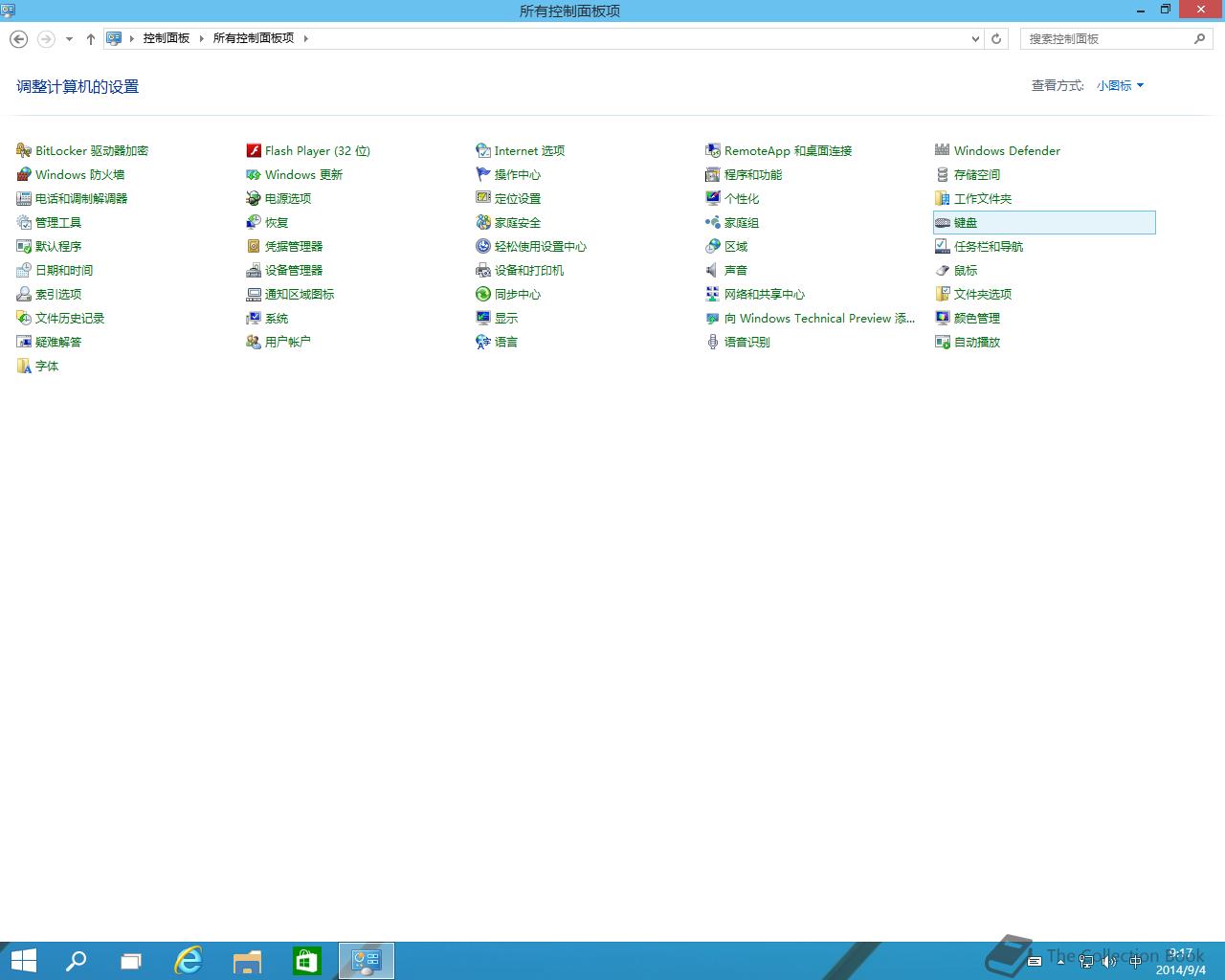Click the 控制面板 breadcrumb
1225x980 pixels.
[167, 38]
